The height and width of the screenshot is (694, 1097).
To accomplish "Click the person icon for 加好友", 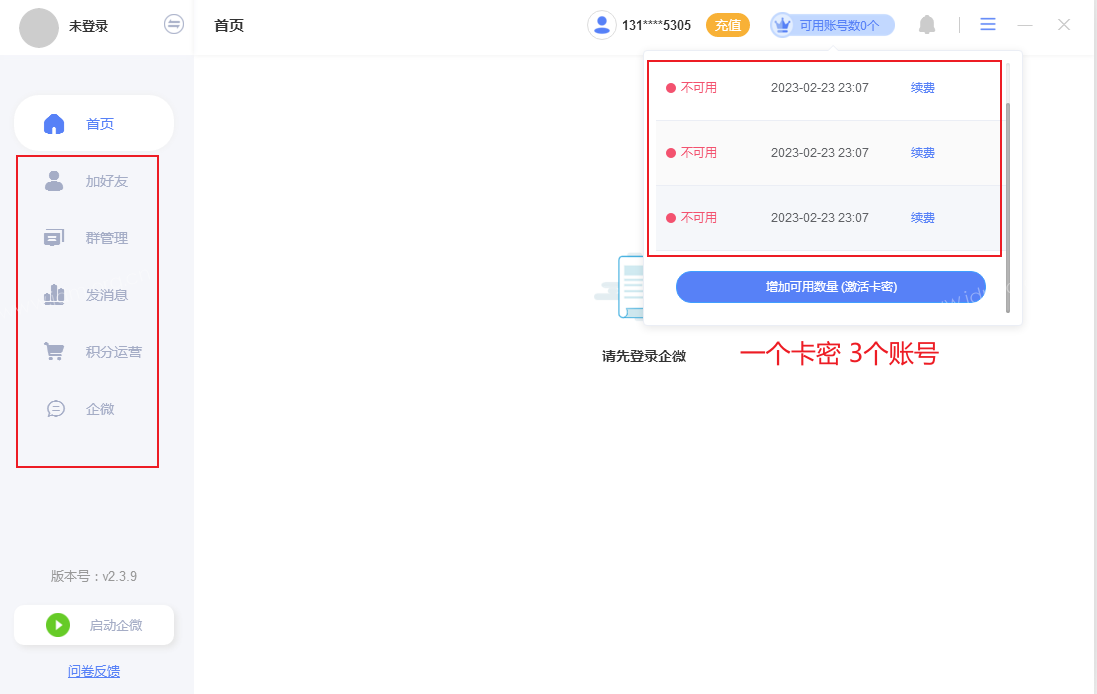I will (54, 180).
